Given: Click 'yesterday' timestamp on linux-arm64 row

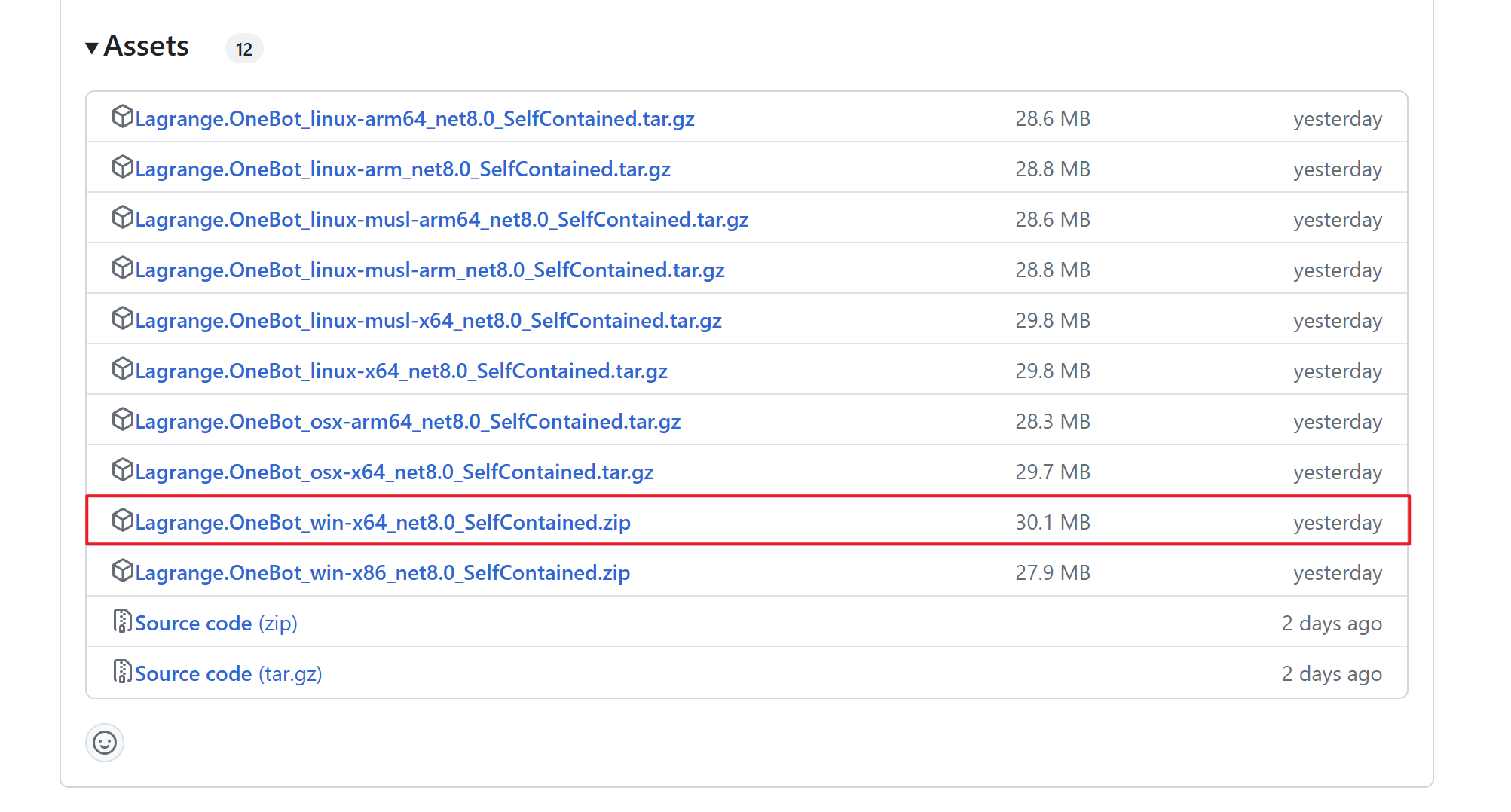Looking at the screenshot, I should [x=1338, y=119].
